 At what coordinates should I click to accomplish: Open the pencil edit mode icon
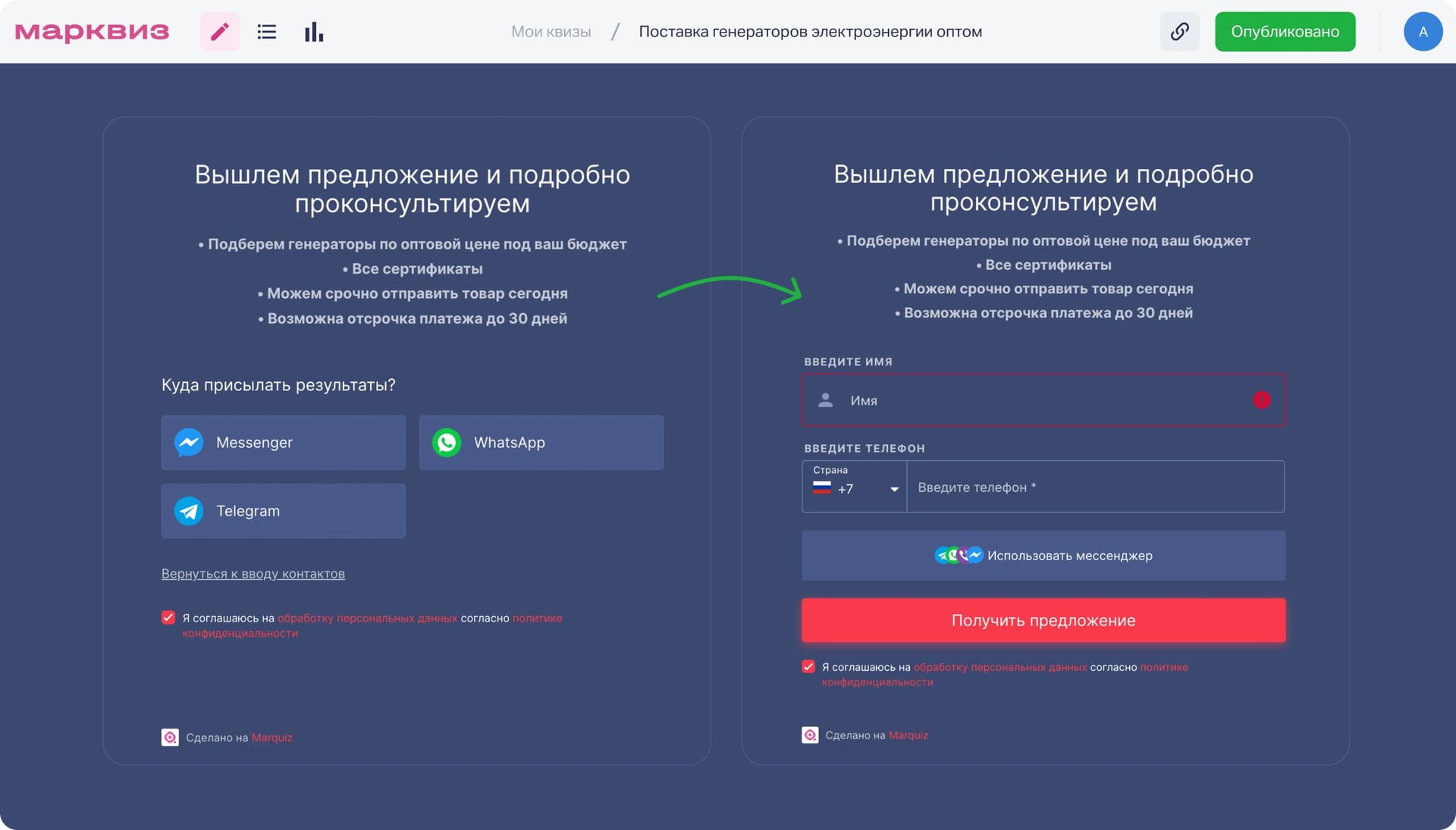(220, 32)
